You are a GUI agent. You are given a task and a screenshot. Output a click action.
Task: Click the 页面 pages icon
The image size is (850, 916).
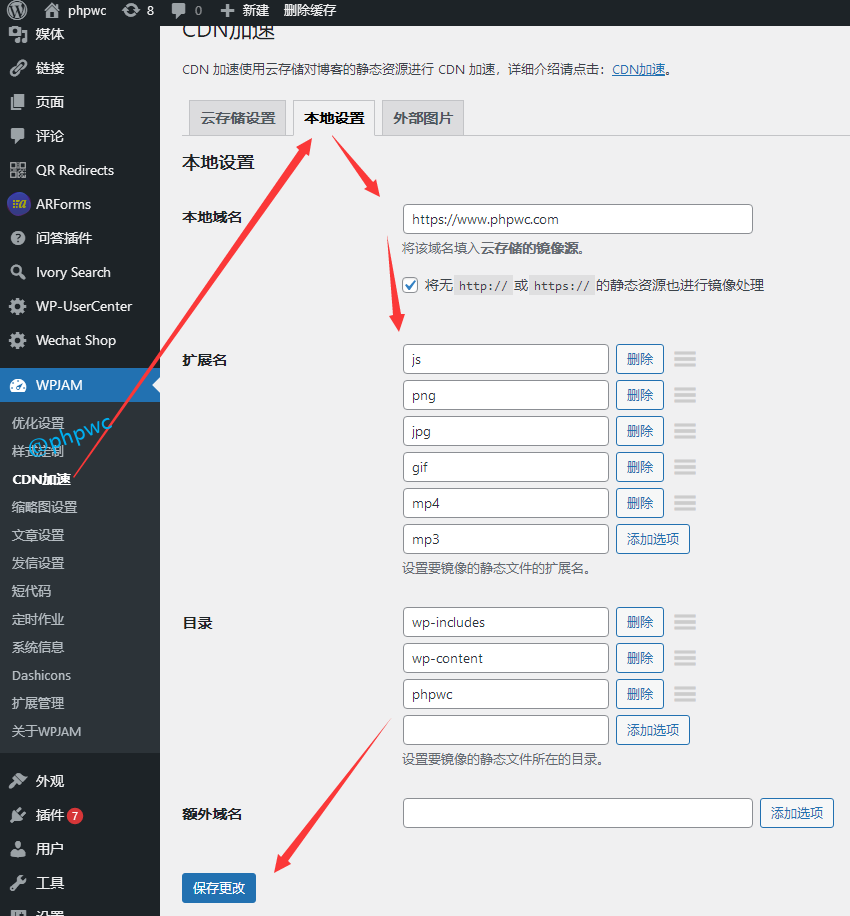[18, 102]
